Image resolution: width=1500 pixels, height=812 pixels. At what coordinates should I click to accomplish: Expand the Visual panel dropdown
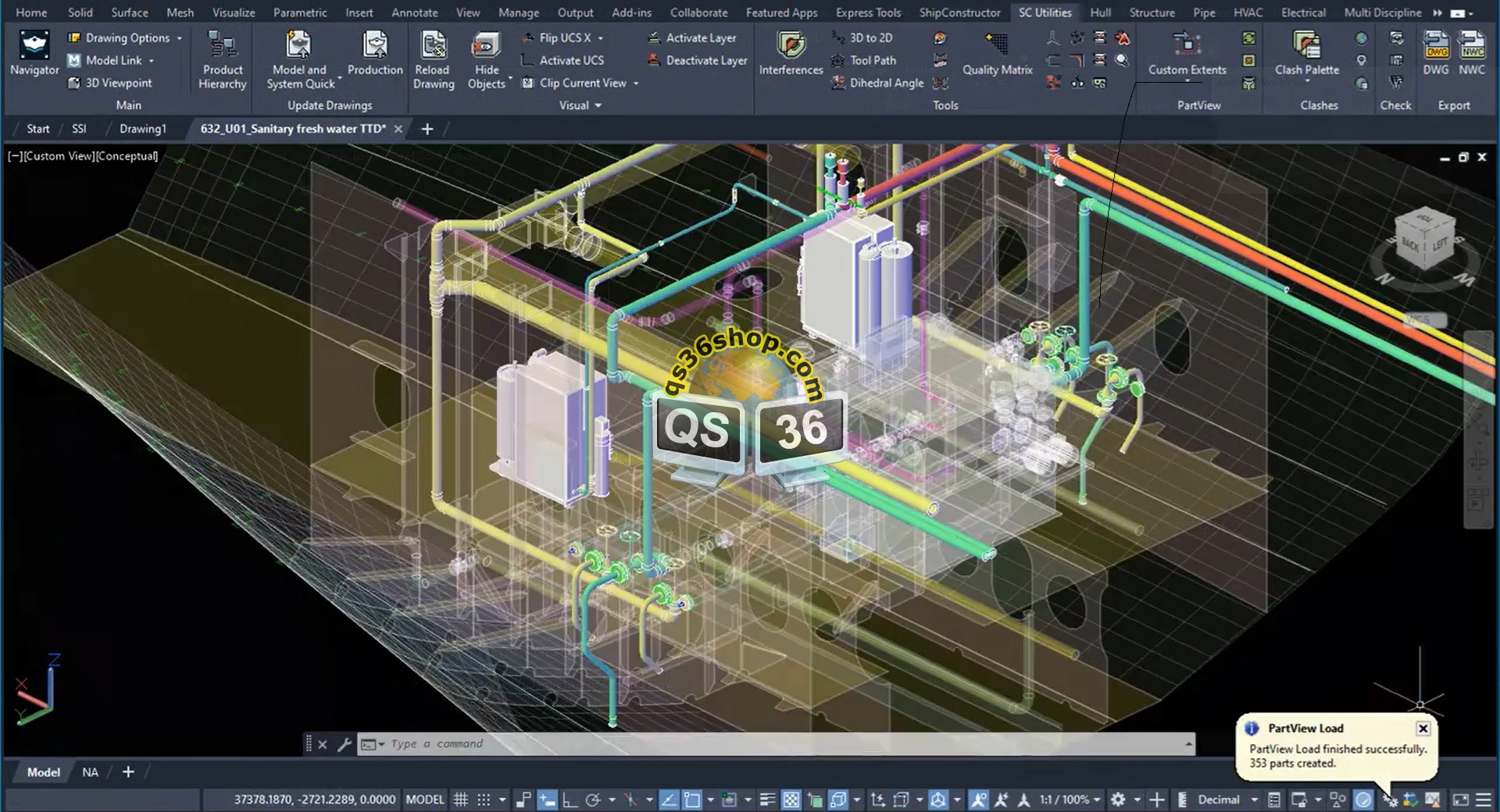point(598,105)
